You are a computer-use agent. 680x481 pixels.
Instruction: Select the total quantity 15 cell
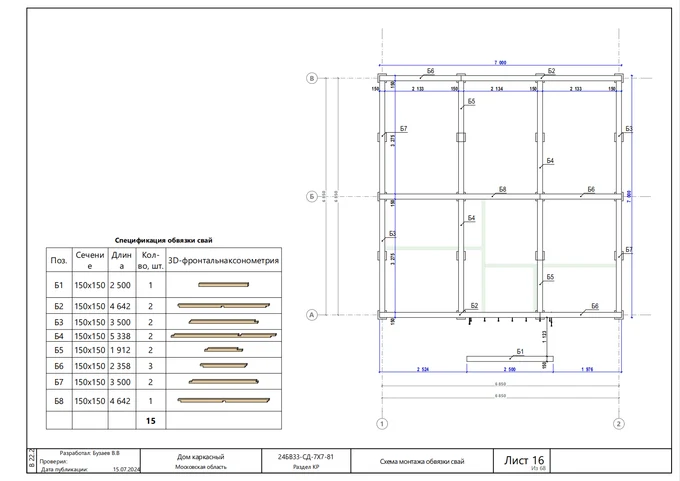(x=150, y=421)
